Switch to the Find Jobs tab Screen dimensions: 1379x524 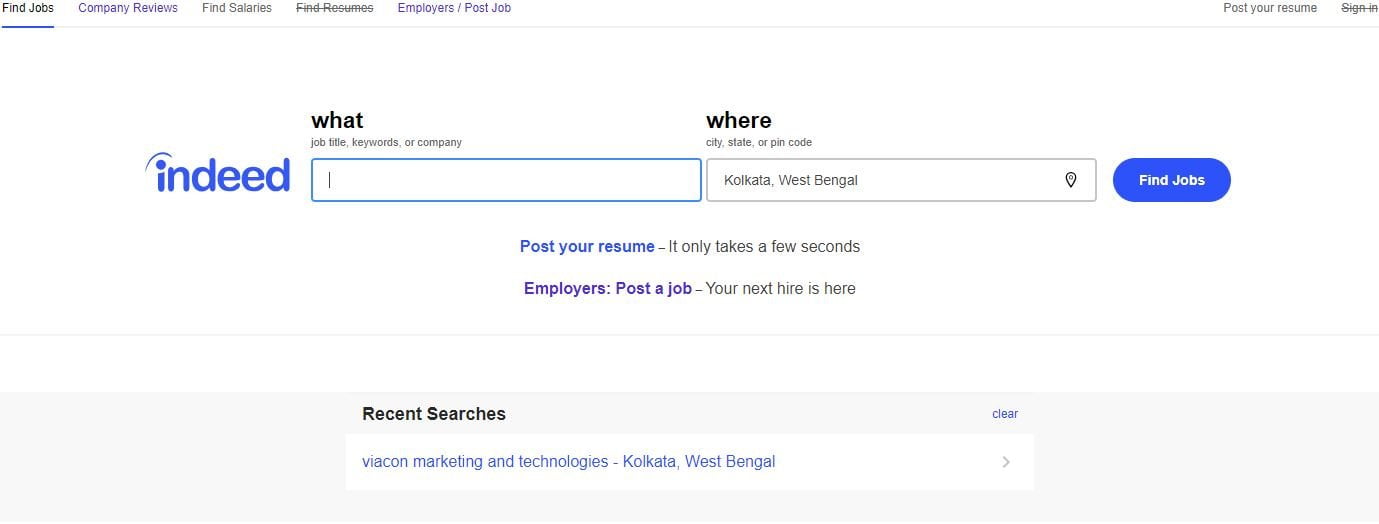(x=28, y=8)
